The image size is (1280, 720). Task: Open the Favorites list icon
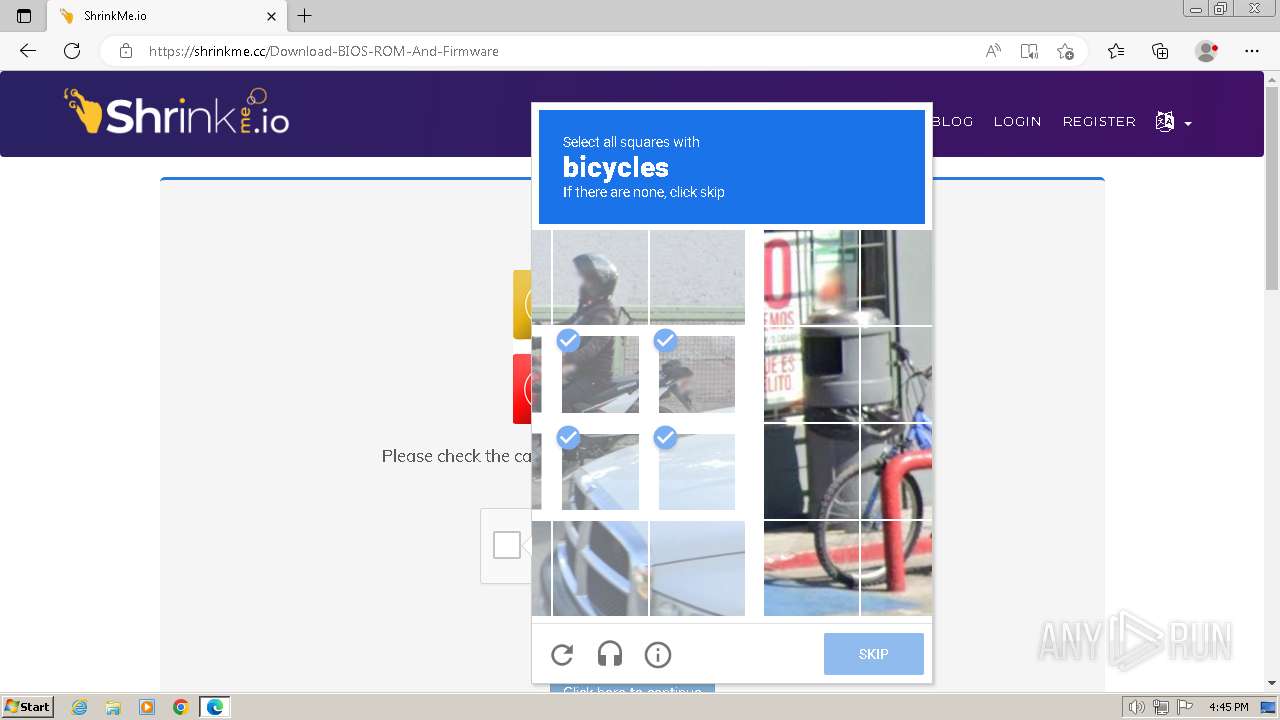[x=1116, y=51]
